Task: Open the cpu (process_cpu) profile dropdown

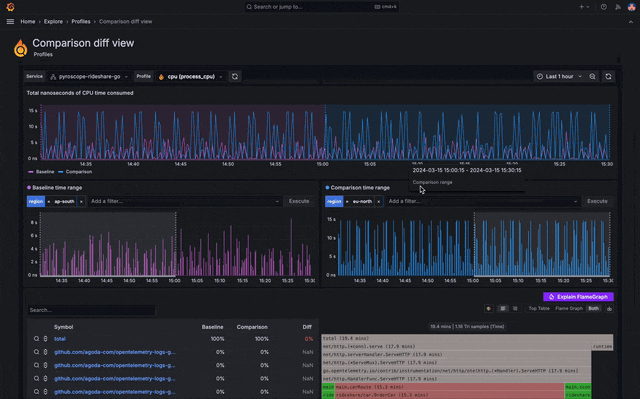Action: click(x=191, y=77)
